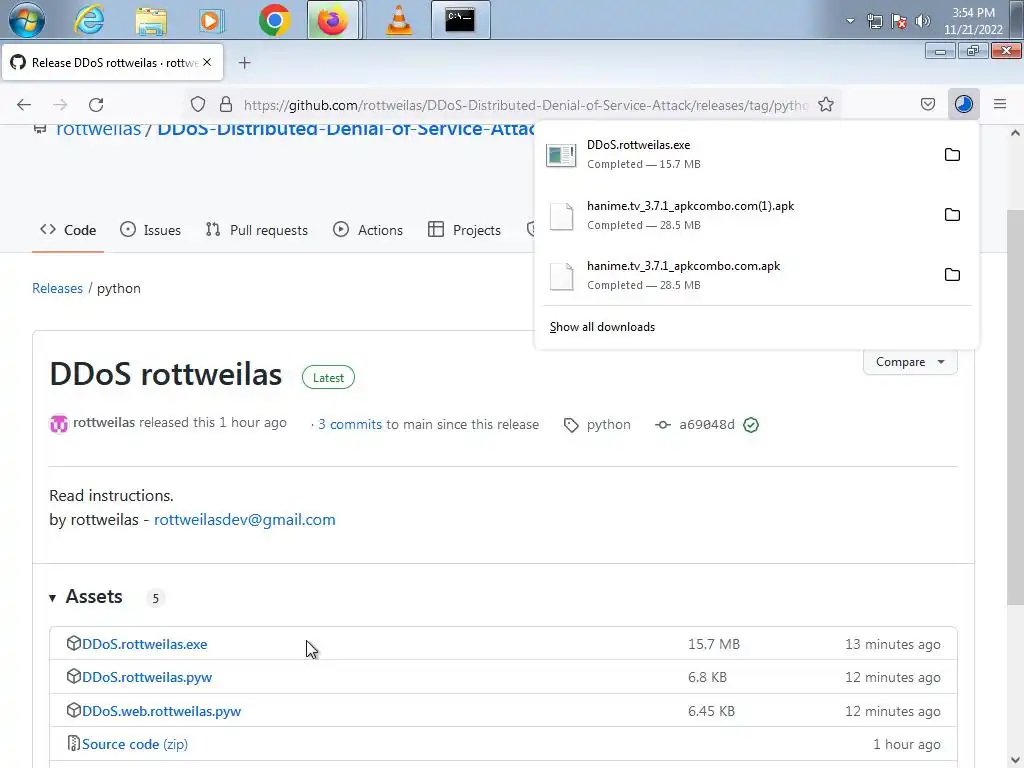Screen dimensions: 1024x768
Task: Show hanime.tv_3.7.1_apkcombo.com(1).apk in folder
Action: (952, 215)
